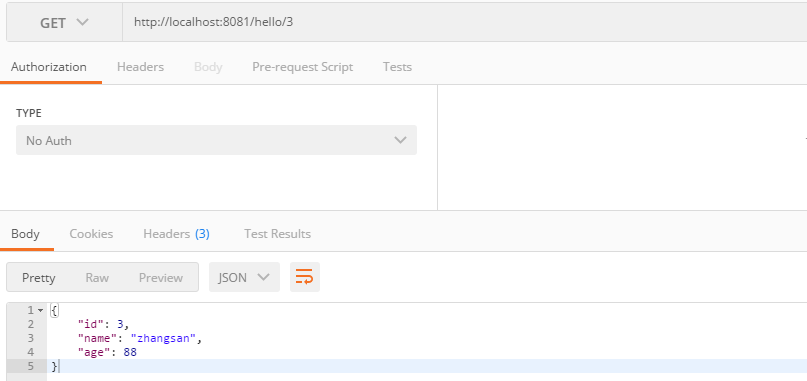
Task: Open the request Body tab
Action: [208, 67]
